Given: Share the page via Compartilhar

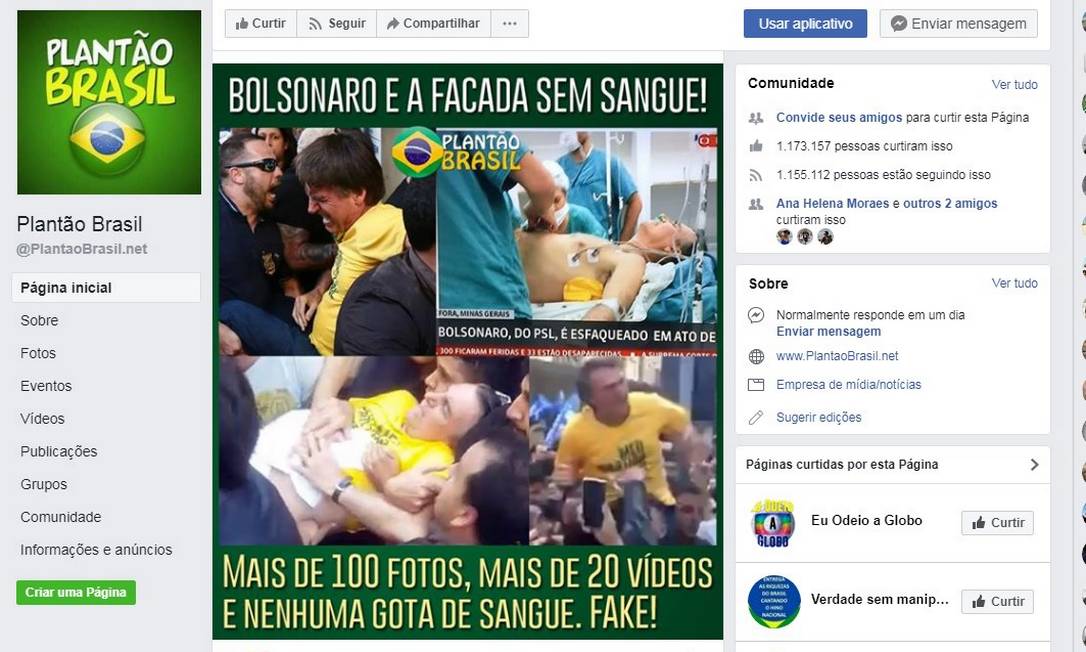Looking at the screenshot, I should click(x=434, y=24).
